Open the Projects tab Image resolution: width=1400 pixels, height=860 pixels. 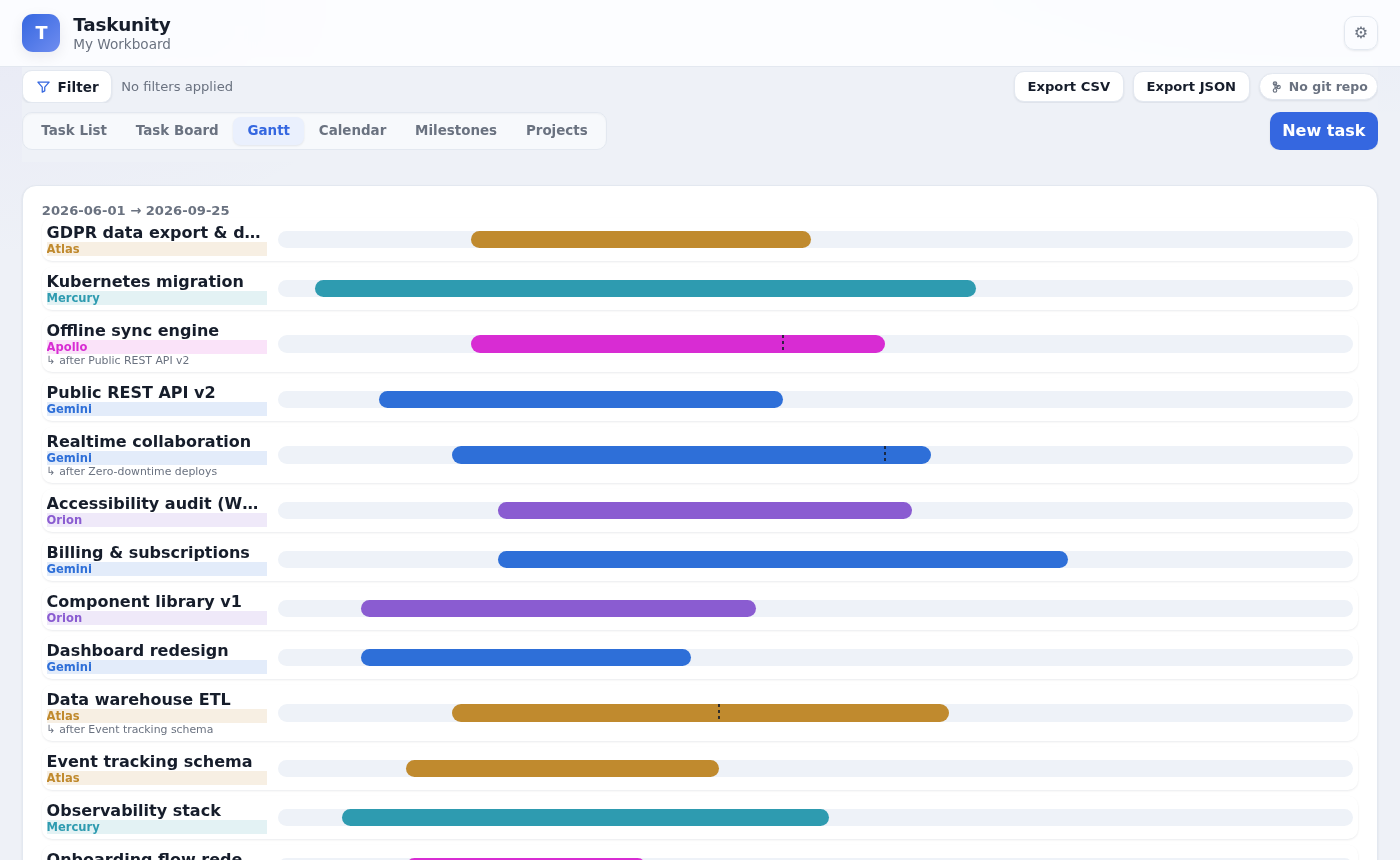[x=557, y=131]
